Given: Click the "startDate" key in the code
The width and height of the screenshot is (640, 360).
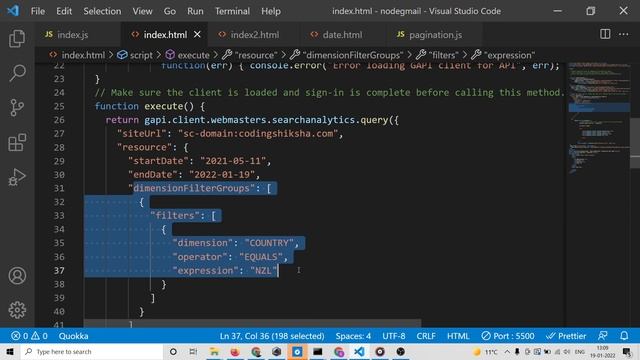Looking at the screenshot, I should pyautogui.click(x=158, y=161).
